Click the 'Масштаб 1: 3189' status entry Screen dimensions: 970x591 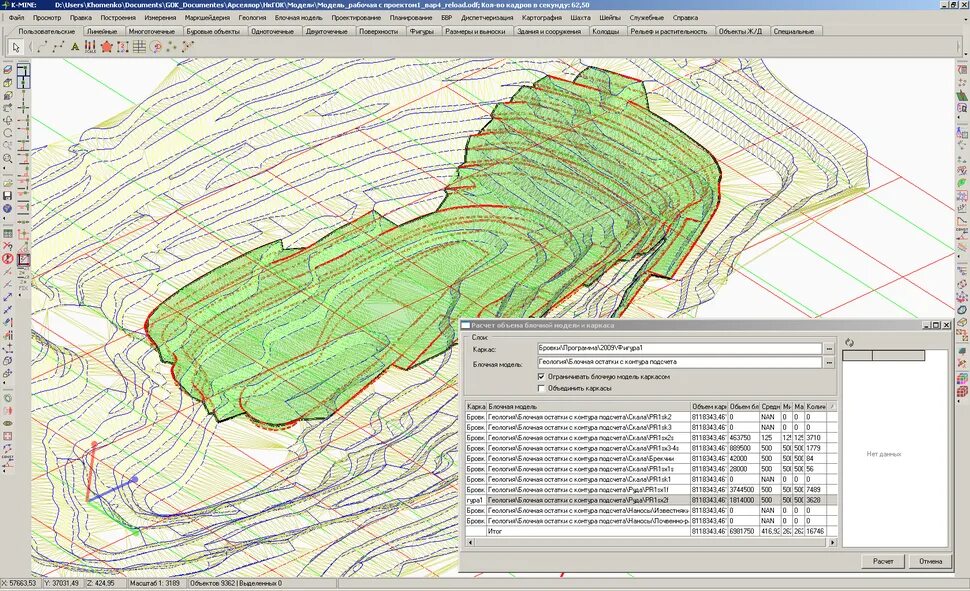click(155, 583)
